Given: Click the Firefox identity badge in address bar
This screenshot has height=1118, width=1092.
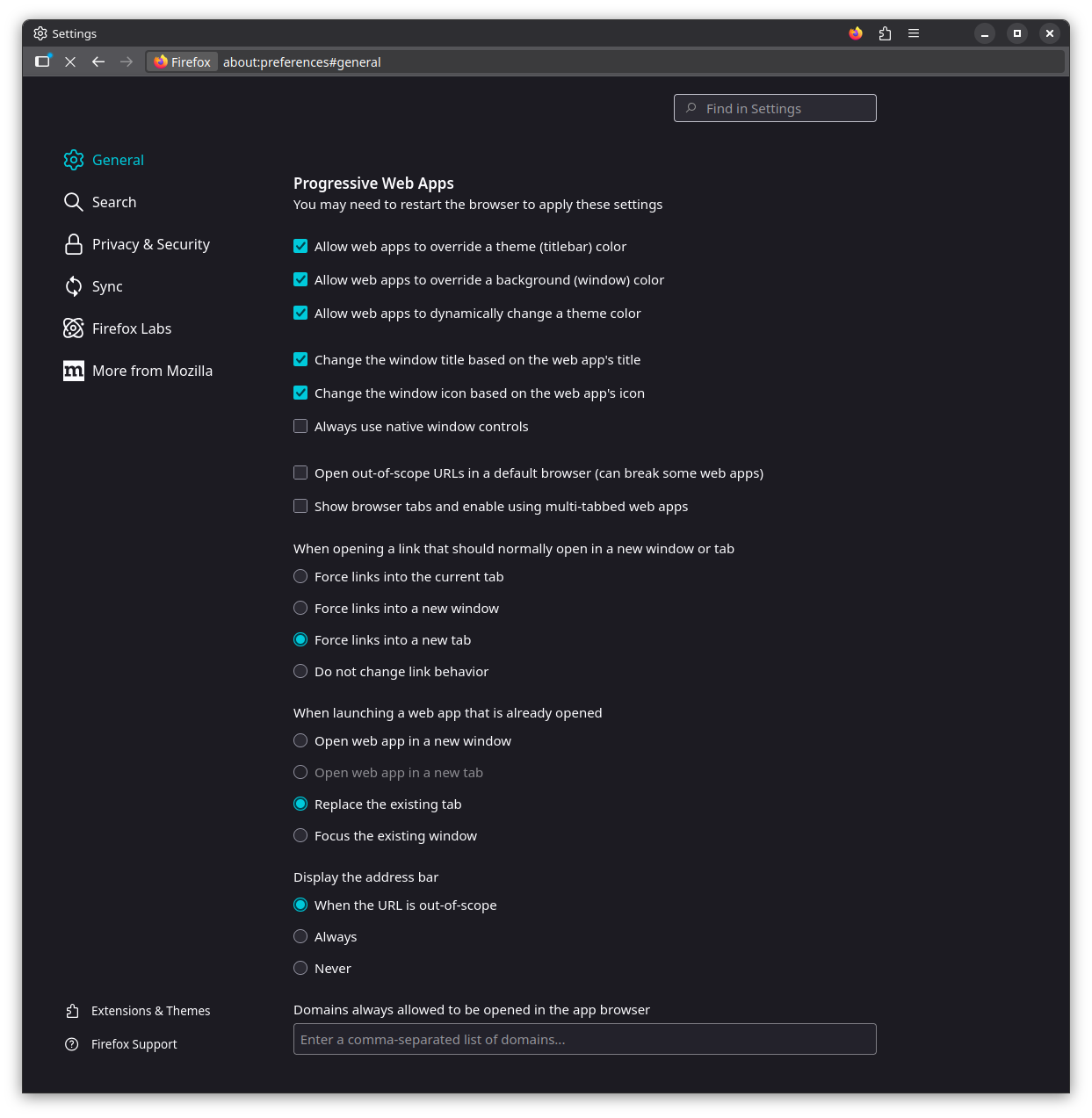Looking at the screenshot, I should (182, 61).
